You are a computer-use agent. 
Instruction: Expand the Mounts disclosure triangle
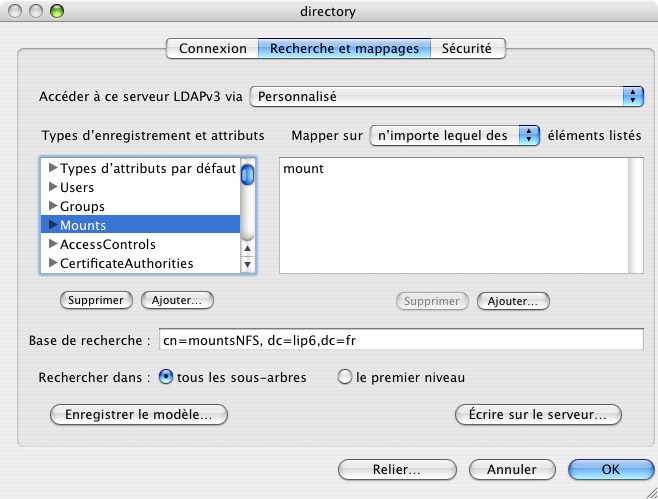pyautogui.click(x=53, y=225)
